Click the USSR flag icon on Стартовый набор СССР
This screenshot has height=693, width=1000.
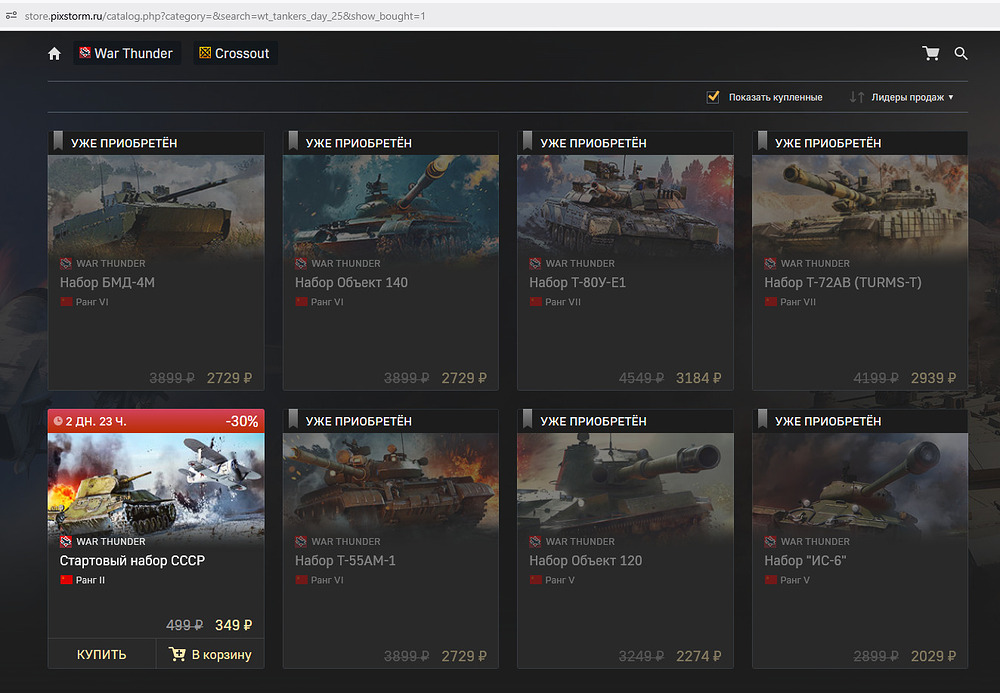click(x=66, y=580)
